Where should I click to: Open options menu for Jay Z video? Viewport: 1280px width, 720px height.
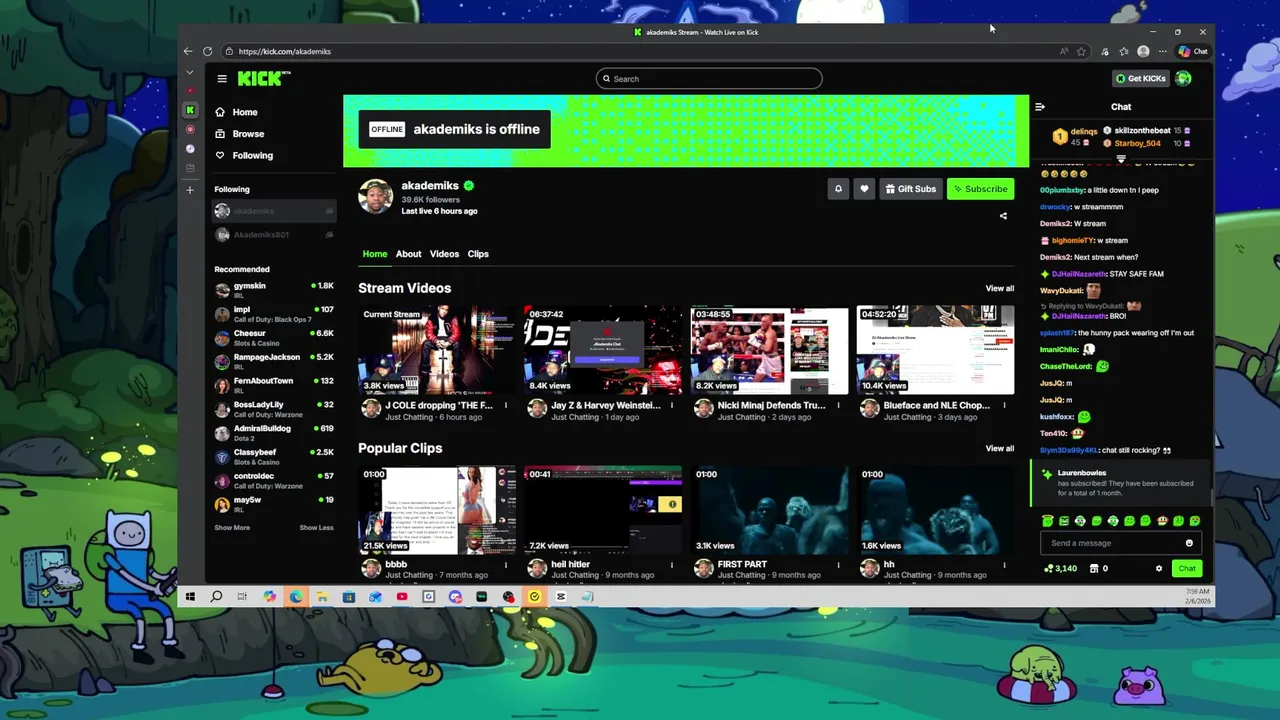(672, 406)
